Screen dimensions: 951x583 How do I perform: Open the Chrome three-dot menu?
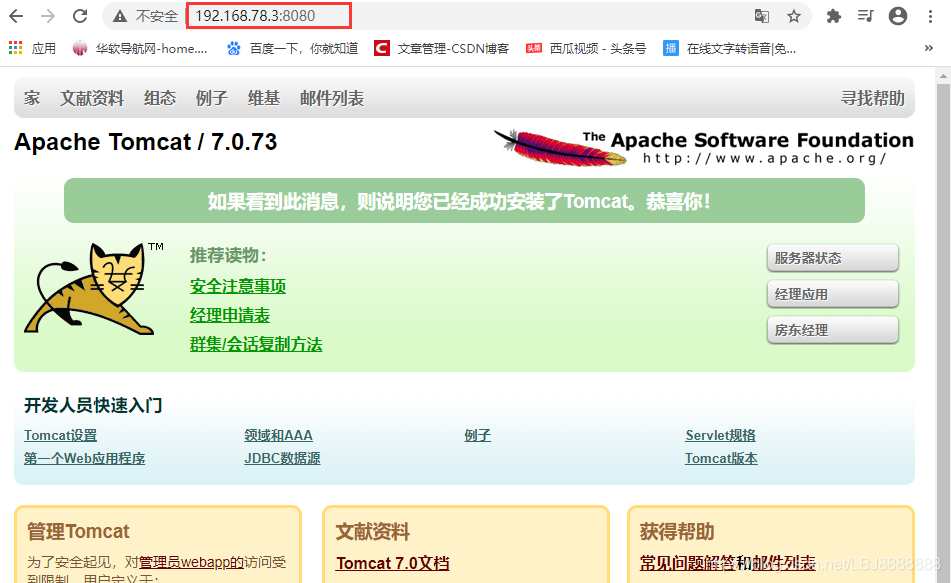click(x=930, y=16)
